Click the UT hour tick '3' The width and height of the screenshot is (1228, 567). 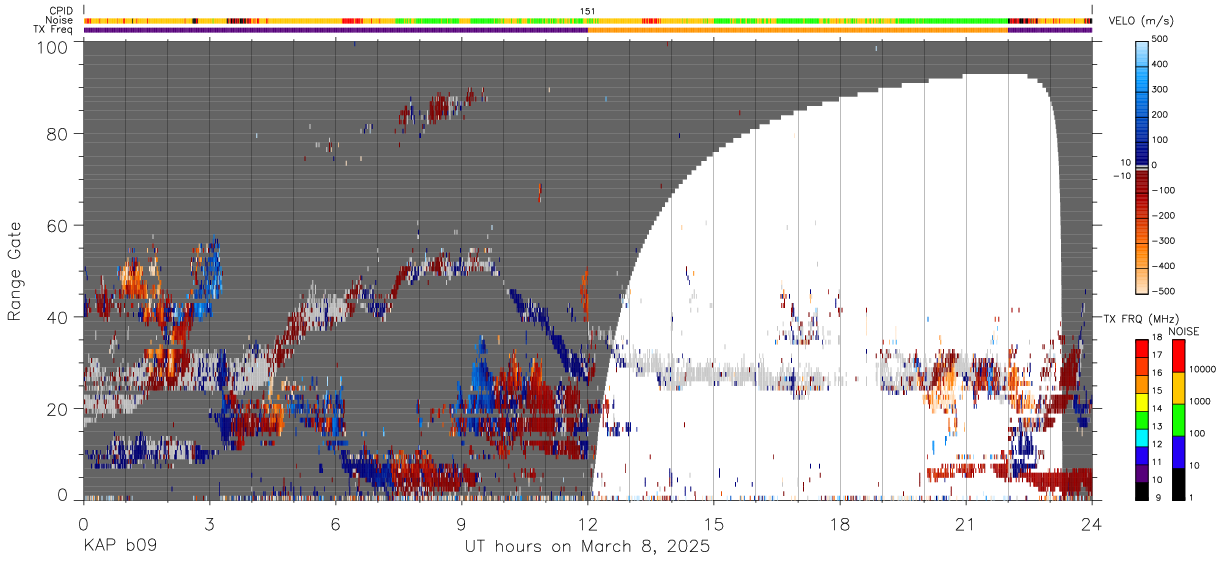(209, 523)
